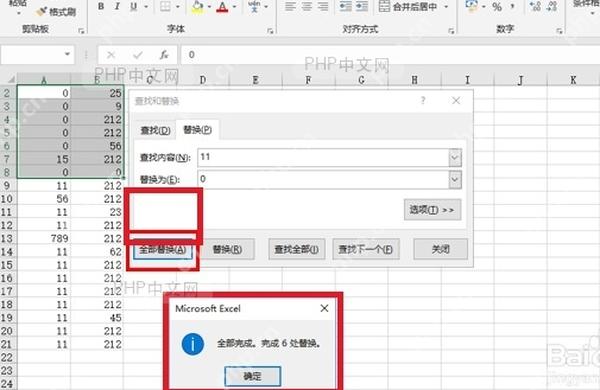Open the 对齐方式 group dialog launcher
The image size is (600, 390).
(451, 31)
